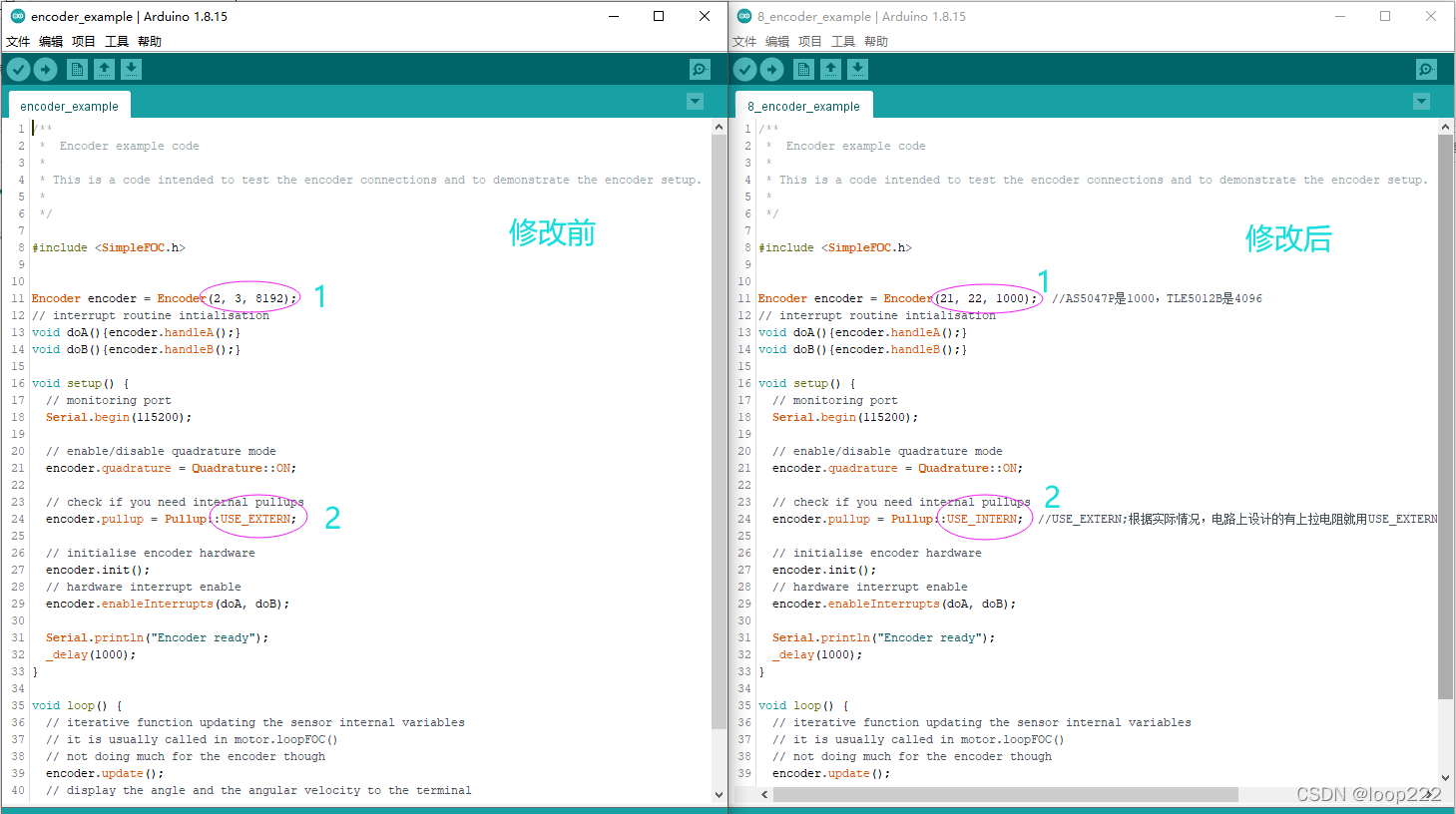Image resolution: width=1456 pixels, height=814 pixels.
Task: Click scroll down arrow in right editor
Action: tap(1445, 778)
